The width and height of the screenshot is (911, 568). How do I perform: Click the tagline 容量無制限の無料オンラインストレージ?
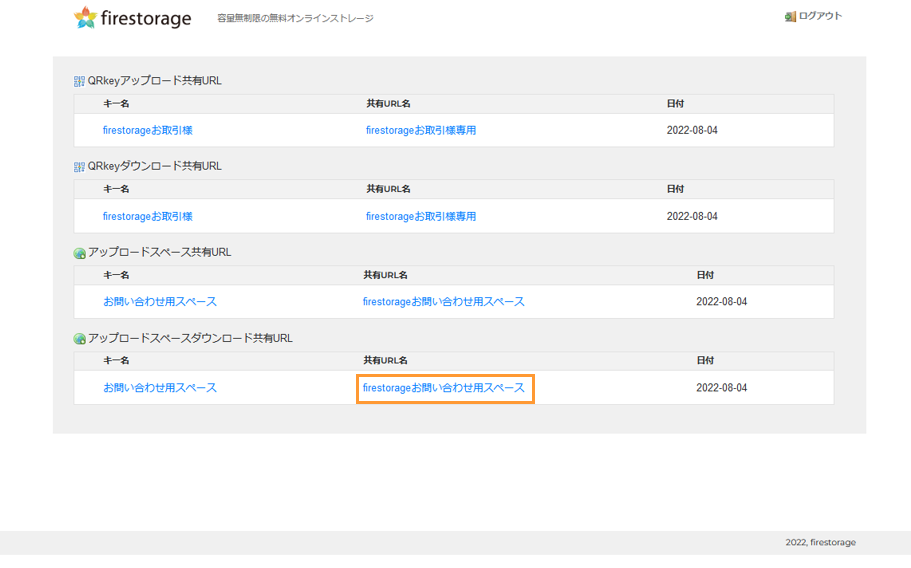coord(295,18)
